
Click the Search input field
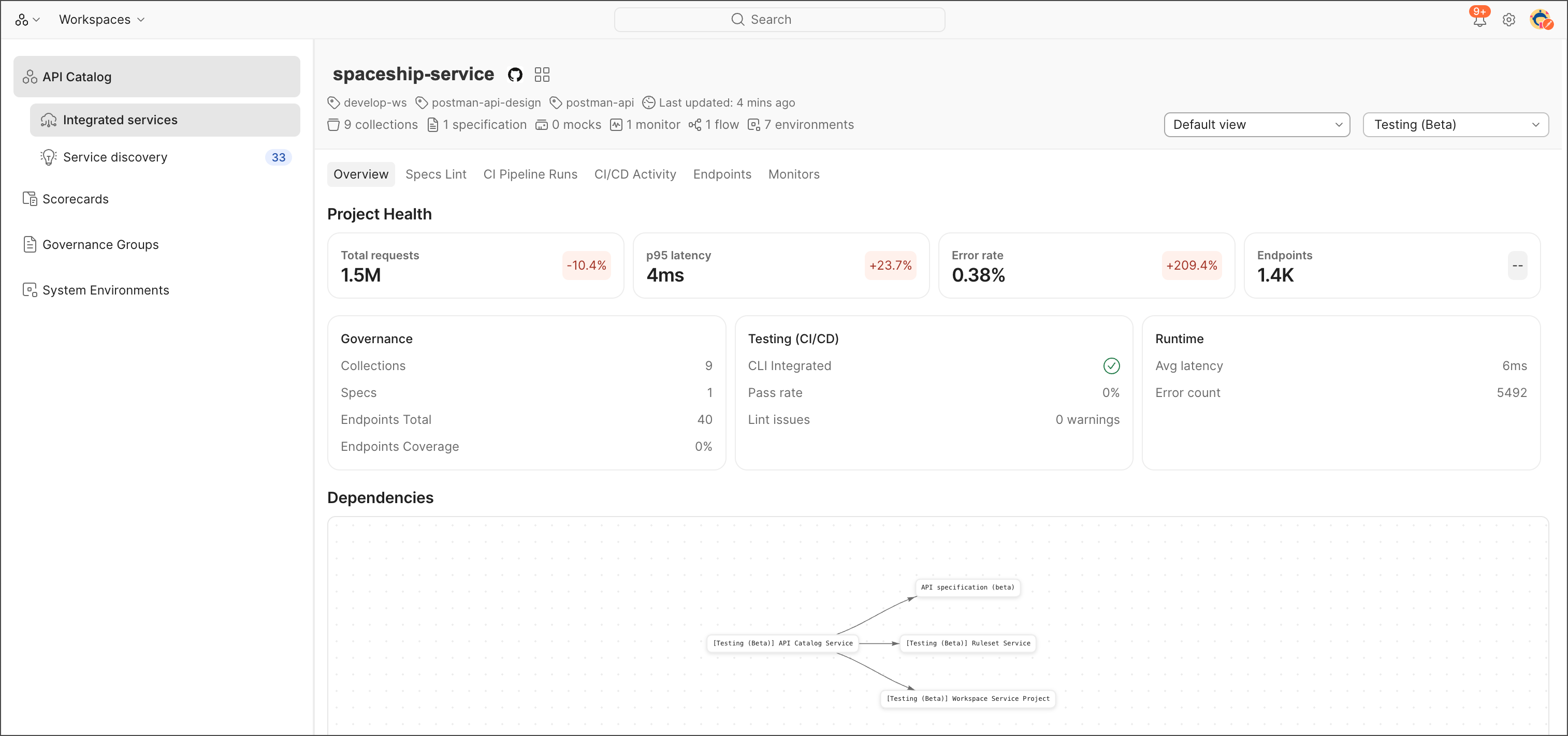tap(779, 20)
